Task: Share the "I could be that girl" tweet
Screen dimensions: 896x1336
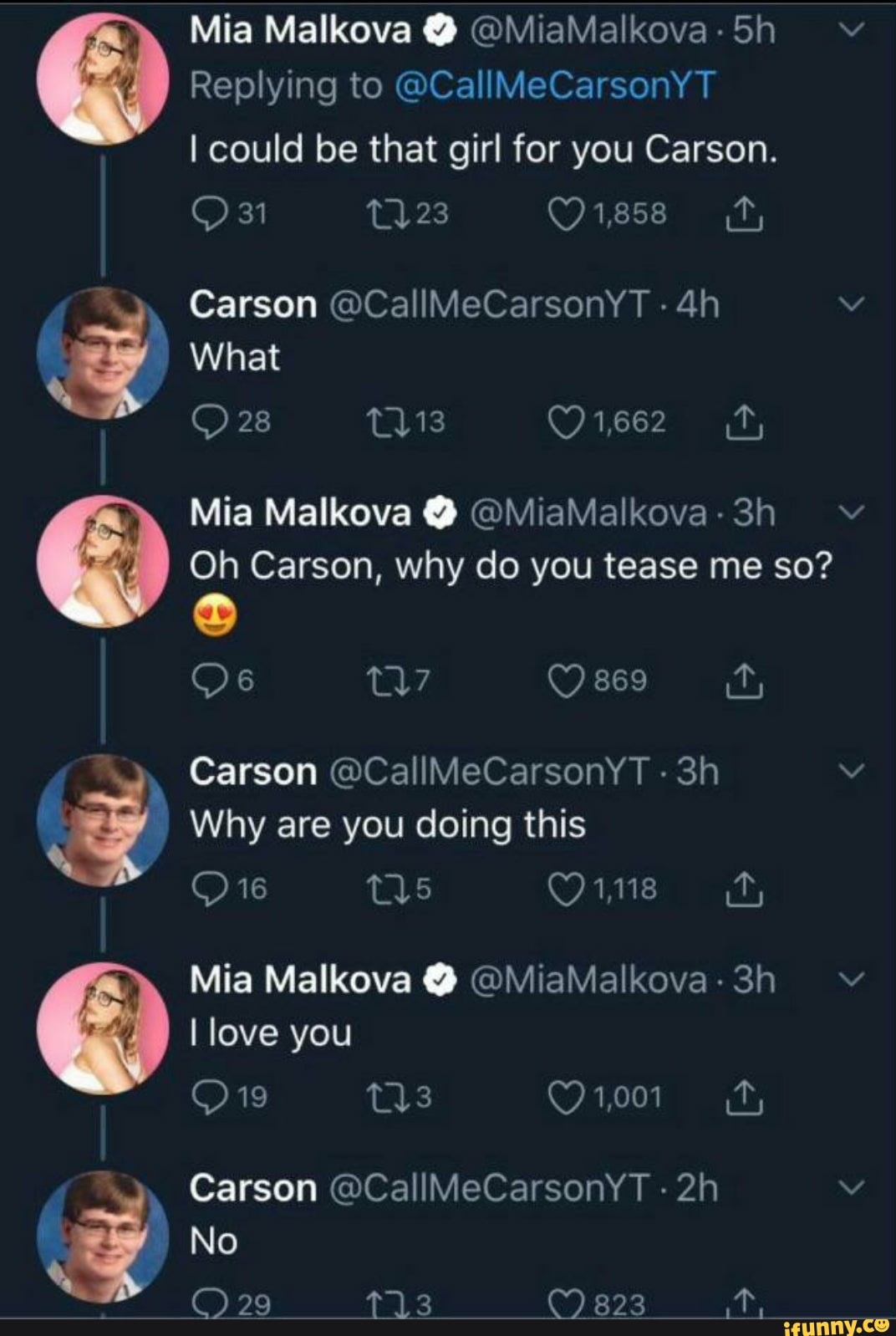Action: pyautogui.click(x=746, y=213)
